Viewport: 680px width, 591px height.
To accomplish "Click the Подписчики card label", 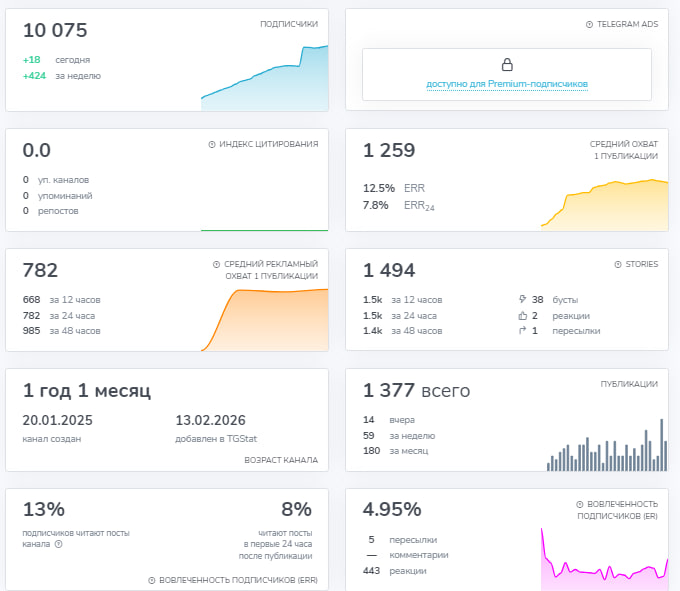I will pos(289,24).
